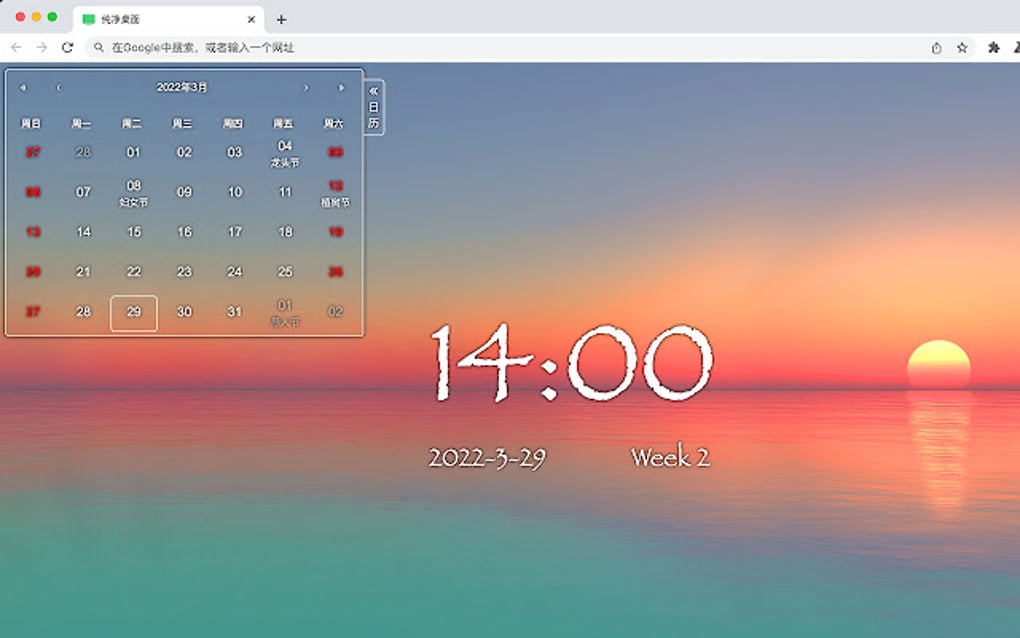Reload the current page
1020x638 pixels.
[x=66, y=47]
